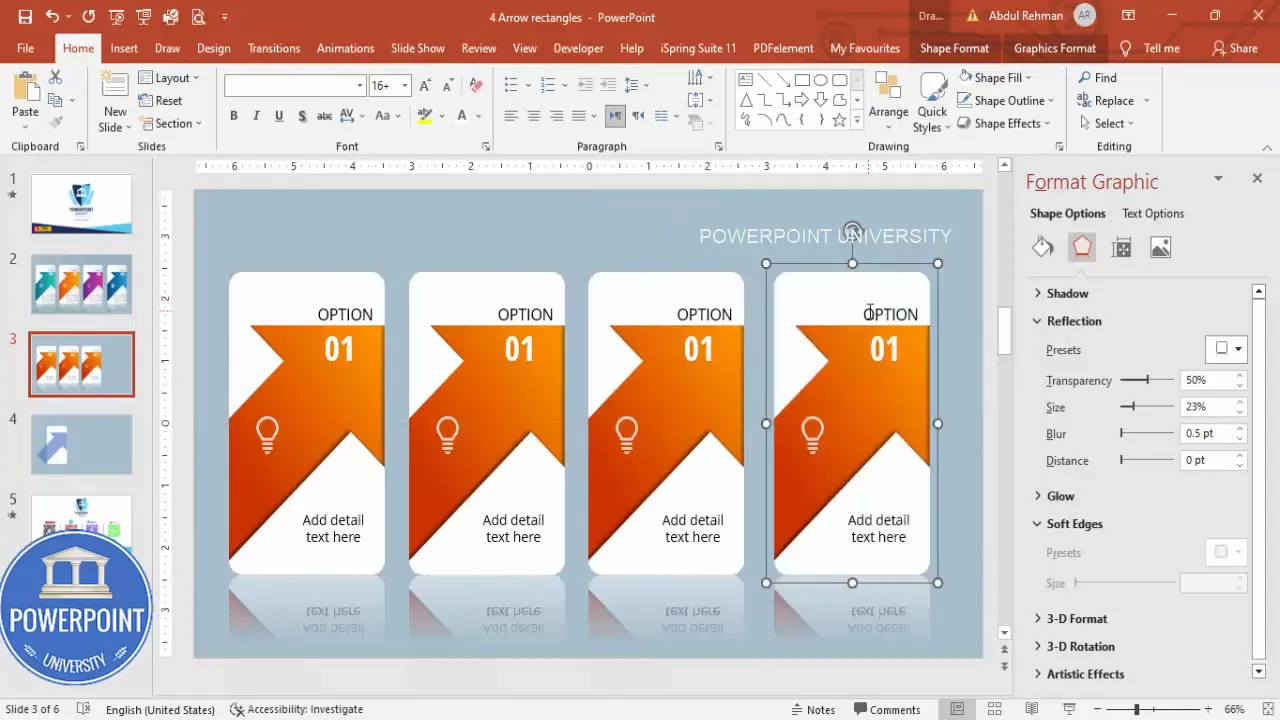
Task: Open the Layout dropdown
Action: (169, 77)
